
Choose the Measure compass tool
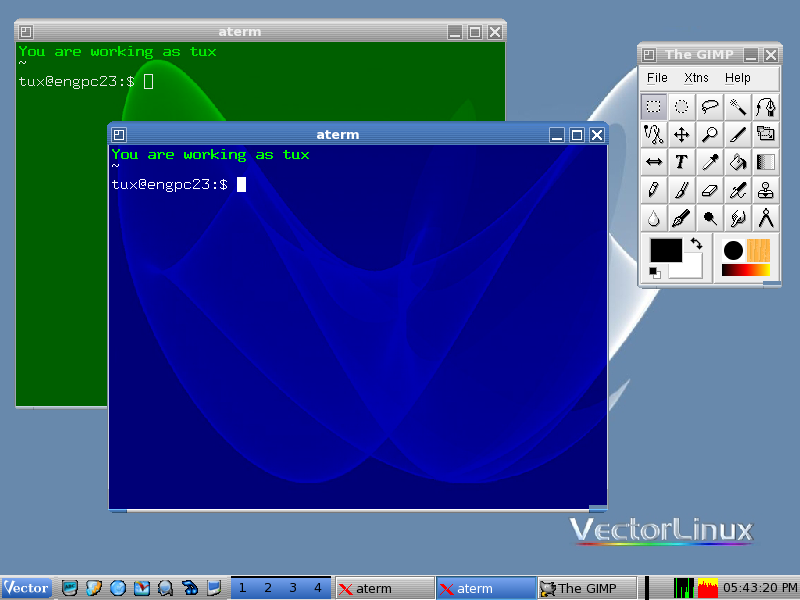coord(766,218)
